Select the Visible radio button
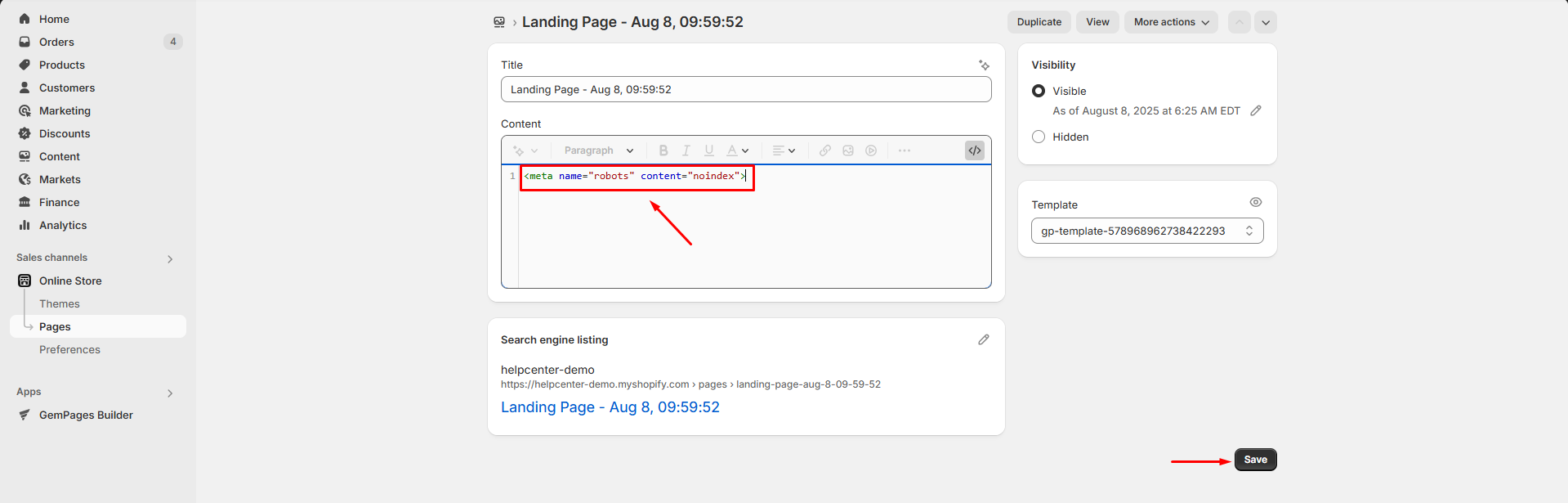1568x503 pixels. pos(1039,91)
